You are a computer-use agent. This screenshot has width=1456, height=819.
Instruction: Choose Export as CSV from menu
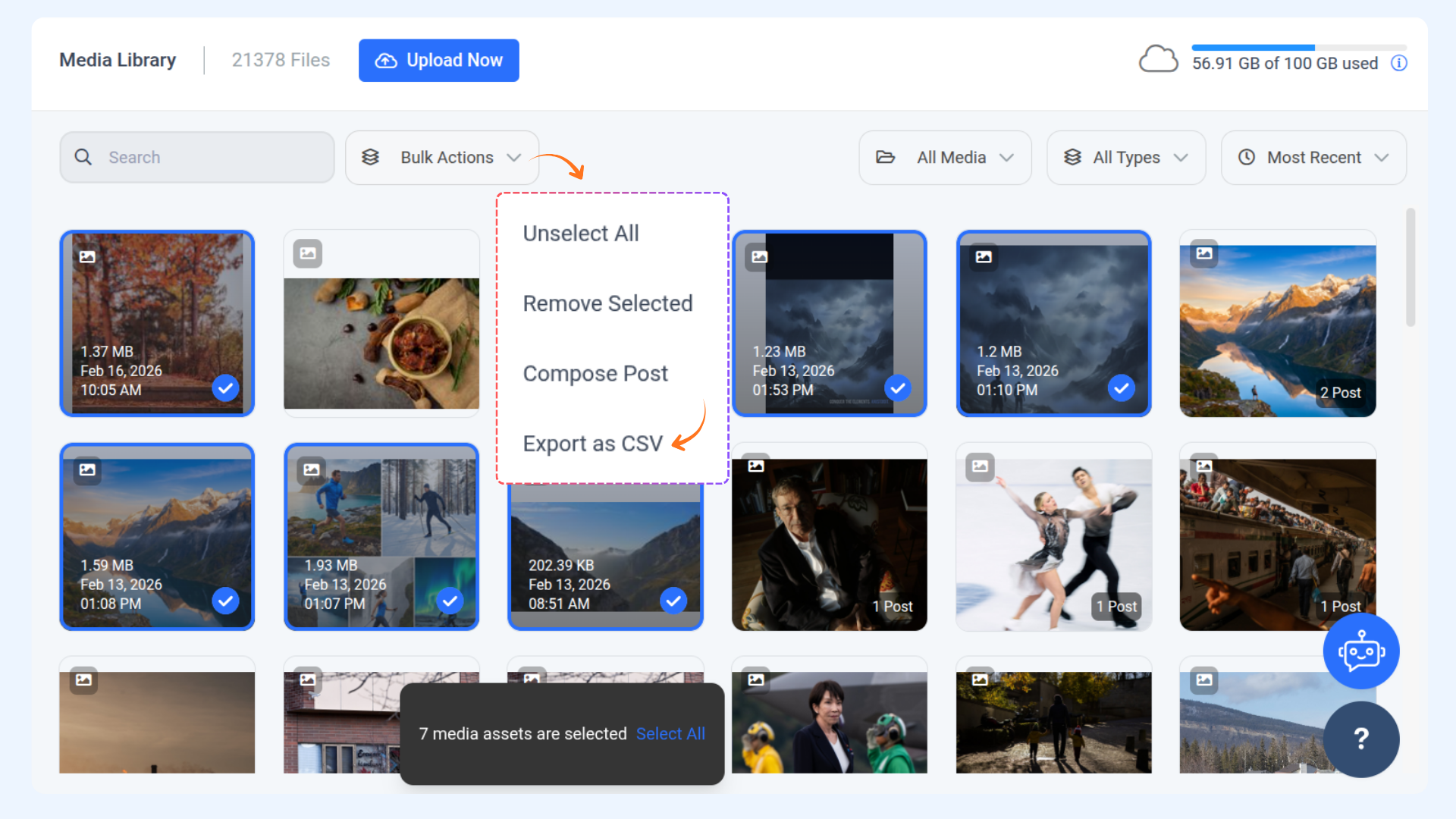point(592,443)
